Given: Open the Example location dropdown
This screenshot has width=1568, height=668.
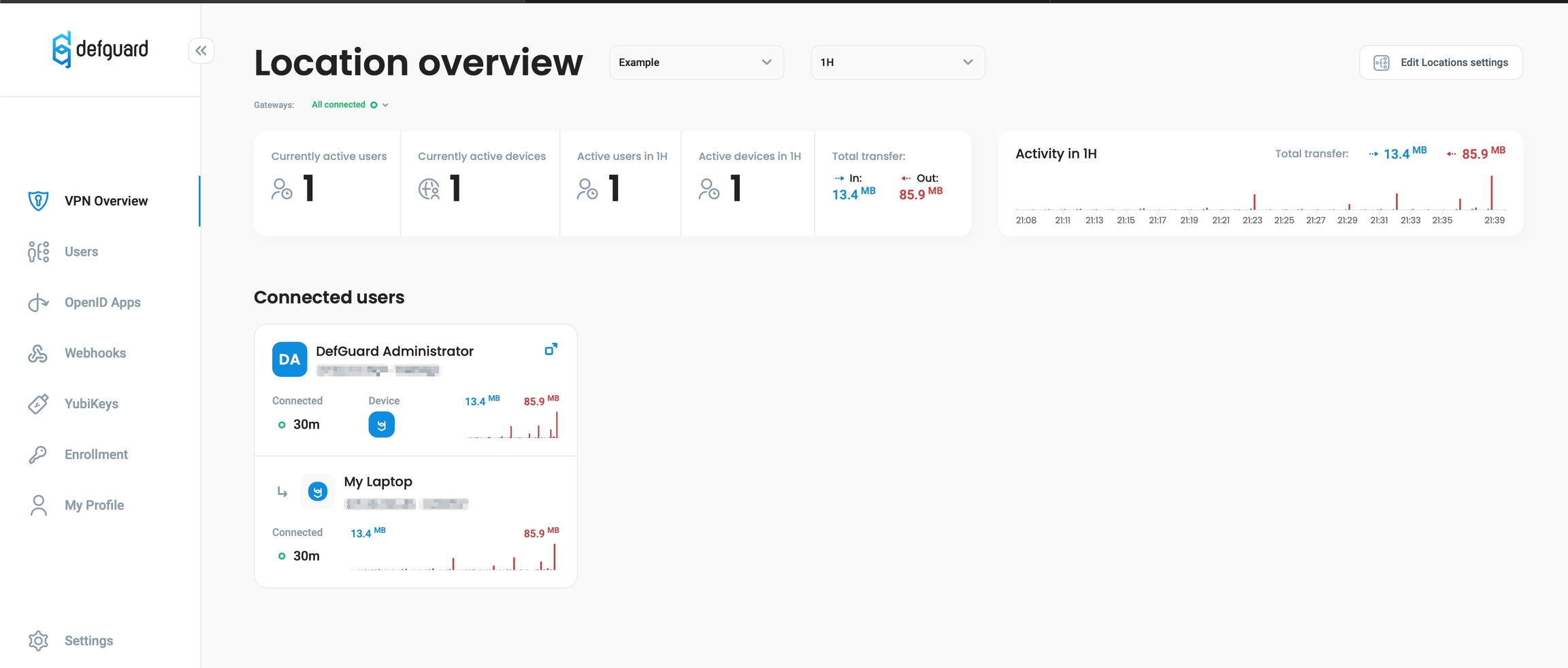Looking at the screenshot, I should click(x=696, y=63).
